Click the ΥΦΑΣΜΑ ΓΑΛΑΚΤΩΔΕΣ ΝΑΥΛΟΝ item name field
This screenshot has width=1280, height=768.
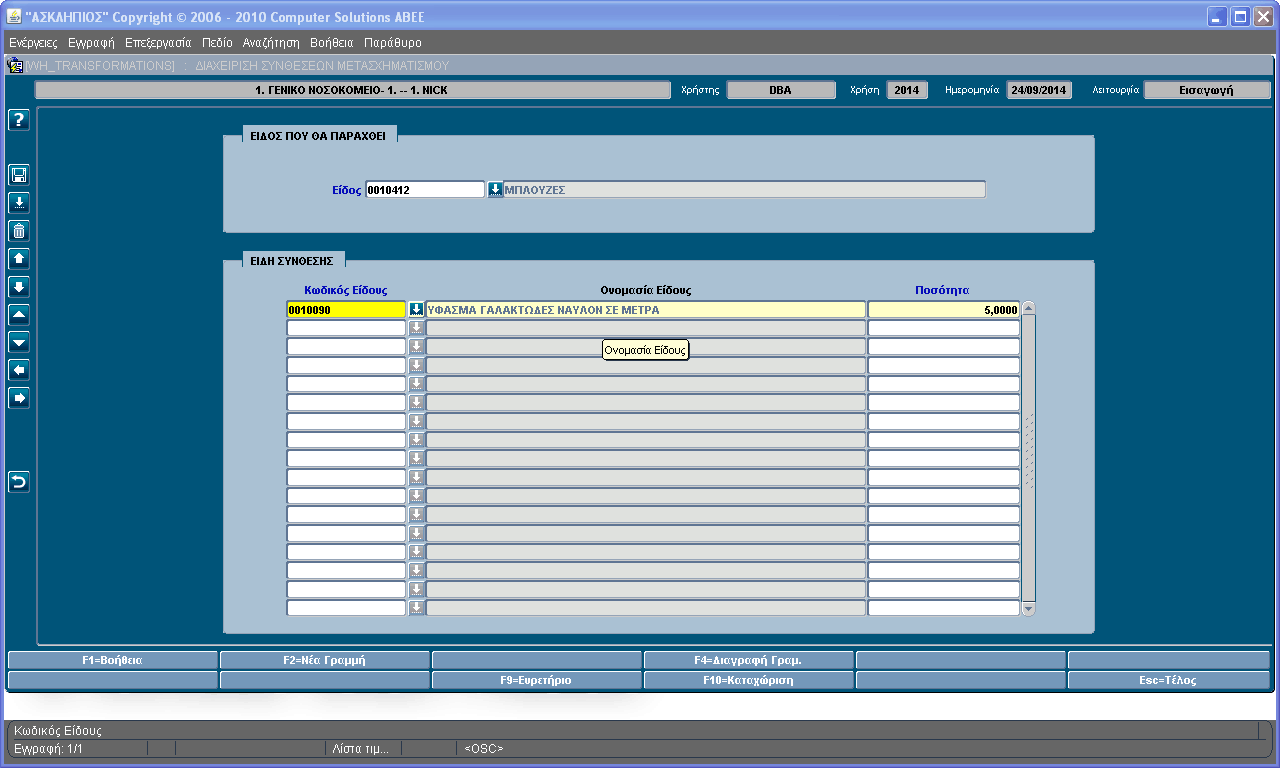tap(645, 310)
